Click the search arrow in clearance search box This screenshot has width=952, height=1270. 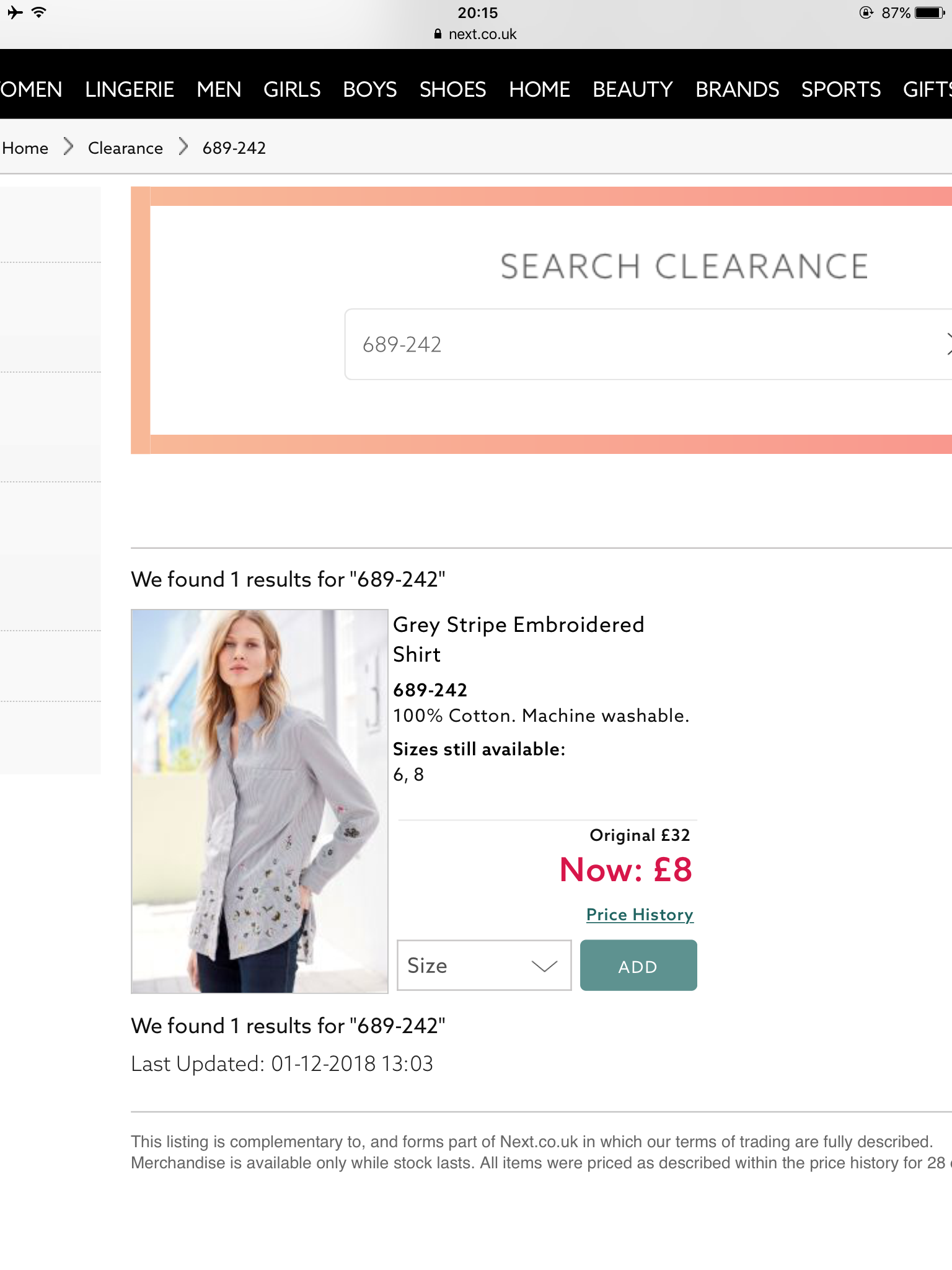tap(947, 344)
